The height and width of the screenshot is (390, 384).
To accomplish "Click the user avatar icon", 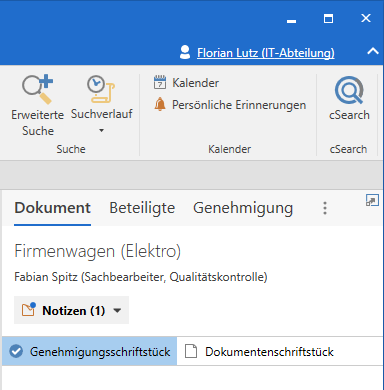I will (185, 52).
